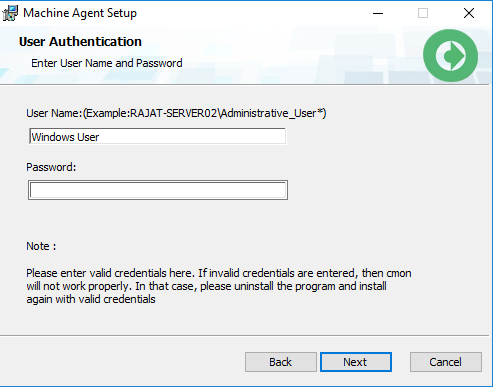Click the RAJAT-SERVER02 example text
The width and height of the screenshot is (494, 390).
(174, 113)
